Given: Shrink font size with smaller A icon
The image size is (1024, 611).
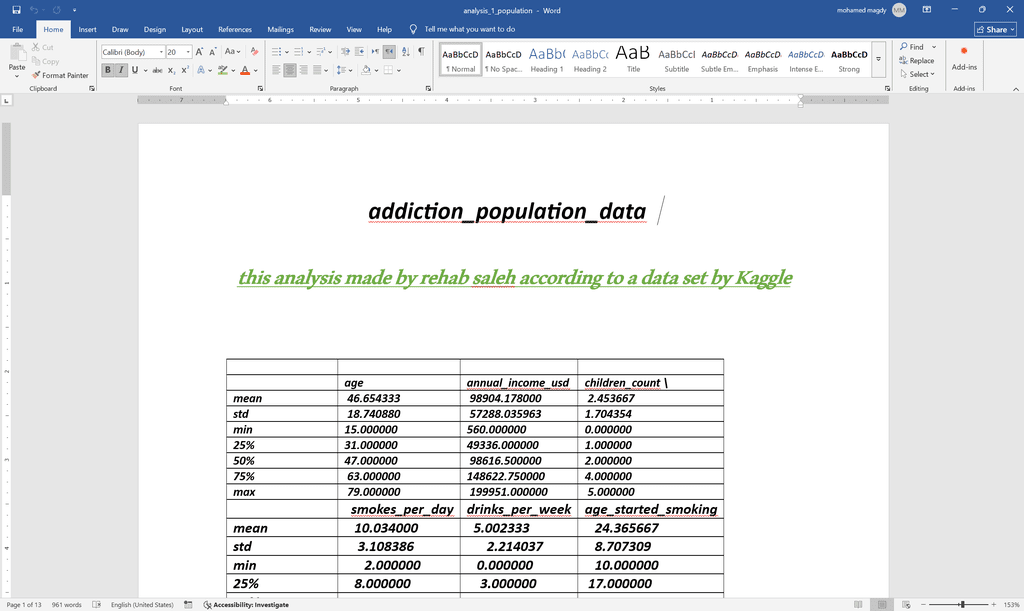Looking at the screenshot, I should coord(212,52).
